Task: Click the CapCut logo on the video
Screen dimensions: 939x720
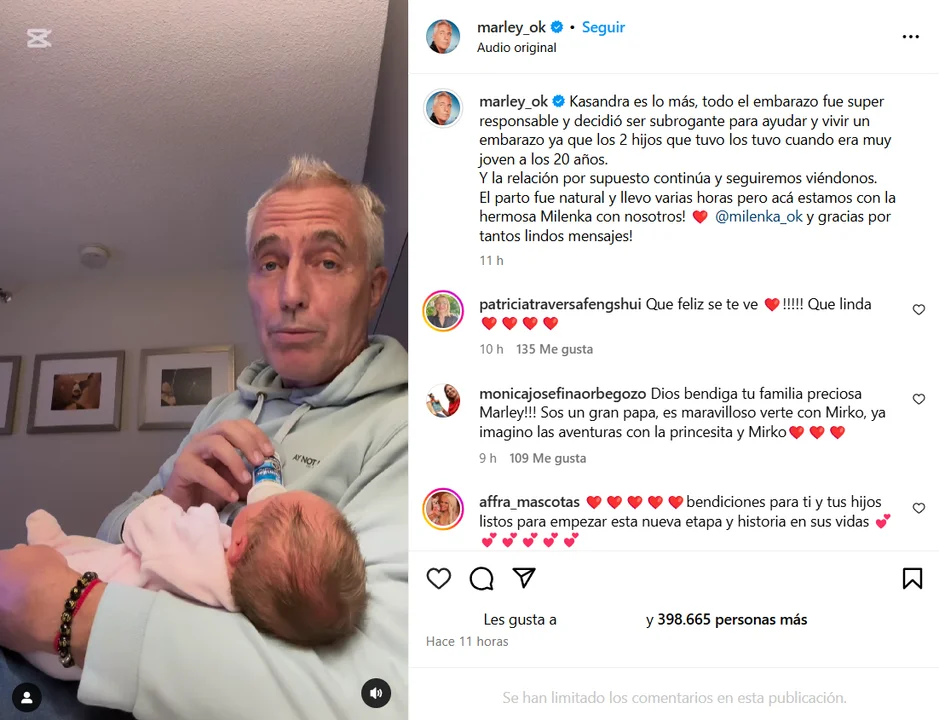Action: click(39, 38)
